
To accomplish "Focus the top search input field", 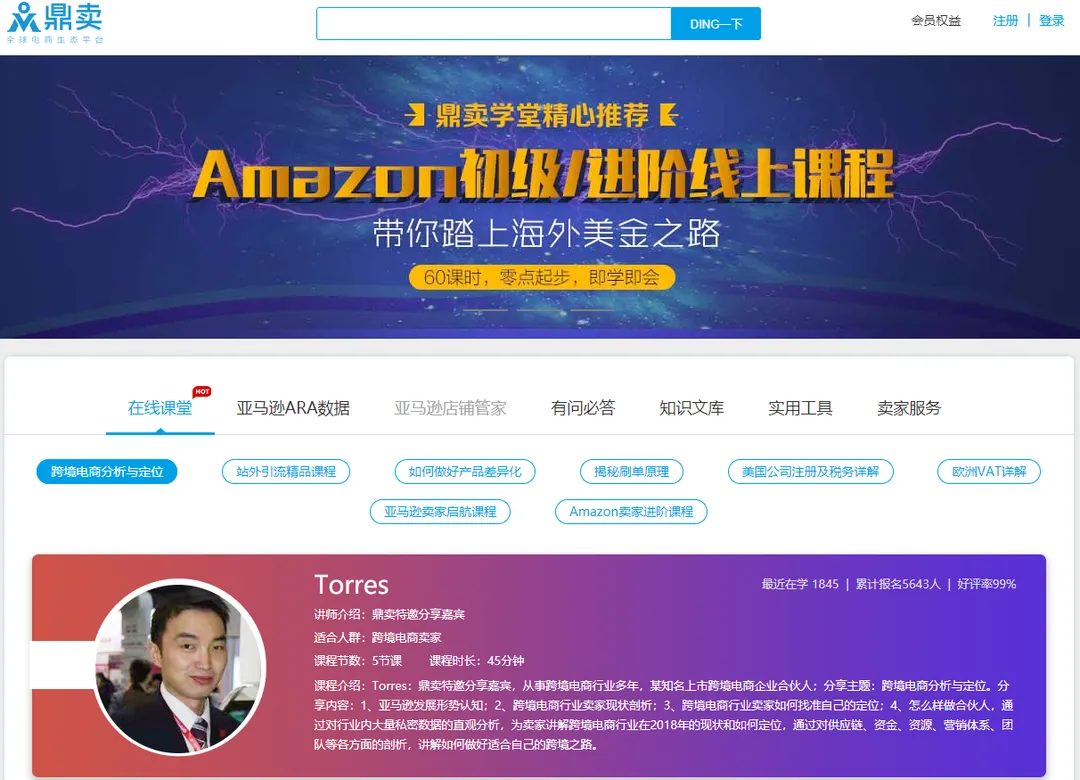I will click(493, 23).
